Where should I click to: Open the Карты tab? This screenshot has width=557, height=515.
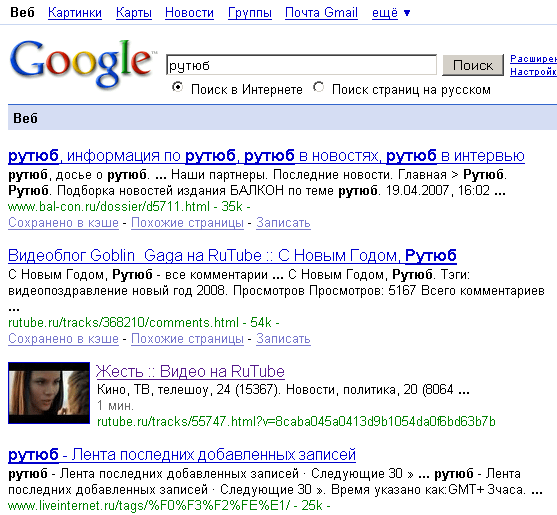pyautogui.click(x=134, y=13)
